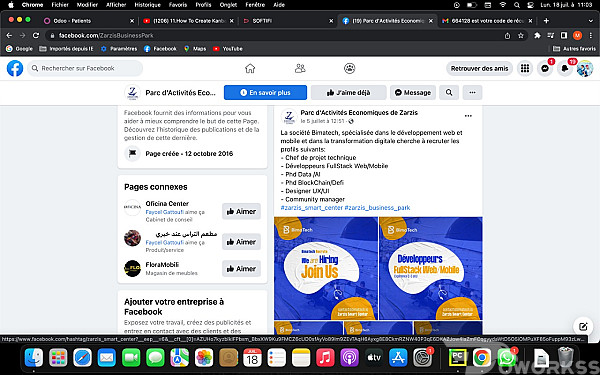Like the Oficina Center page
The image size is (600, 375).
(x=241, y=211)
